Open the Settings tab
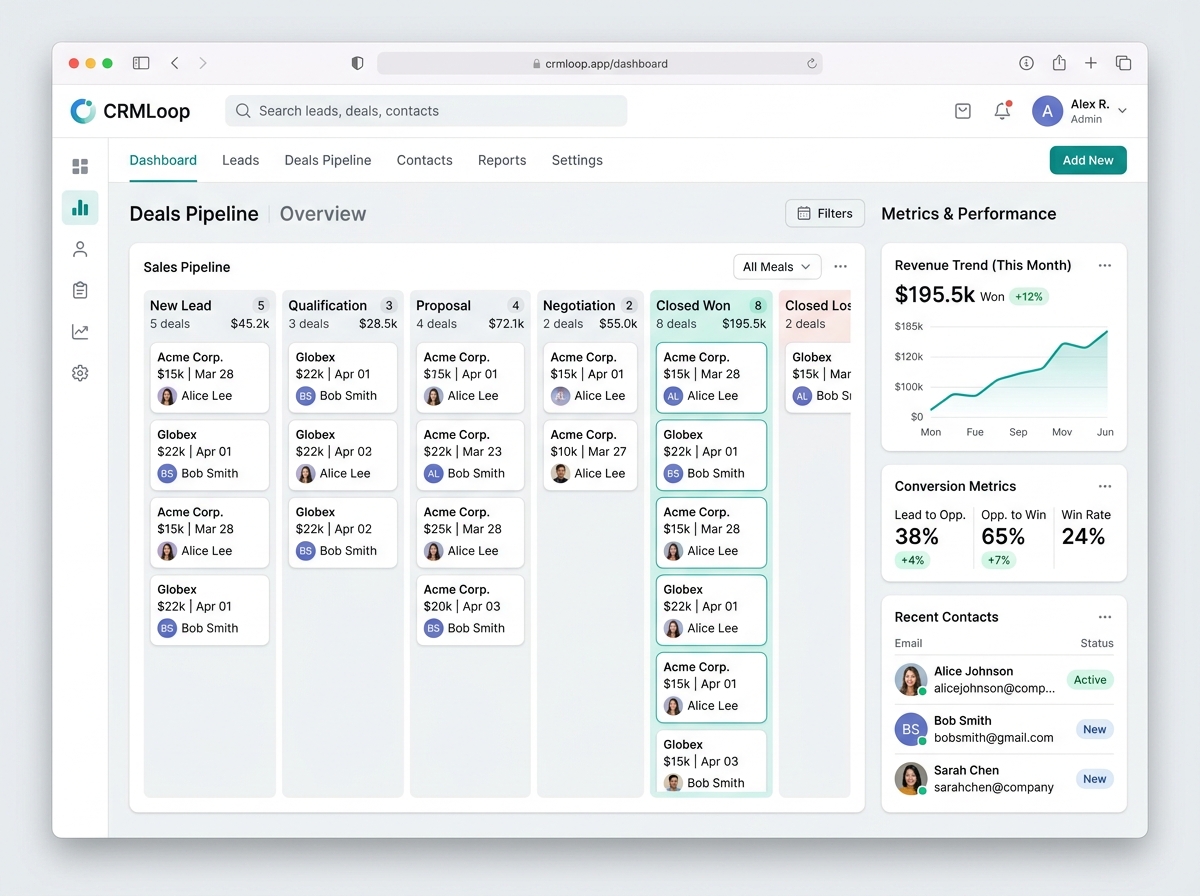This screenshot has height=896, width=1200. point(577,160)
